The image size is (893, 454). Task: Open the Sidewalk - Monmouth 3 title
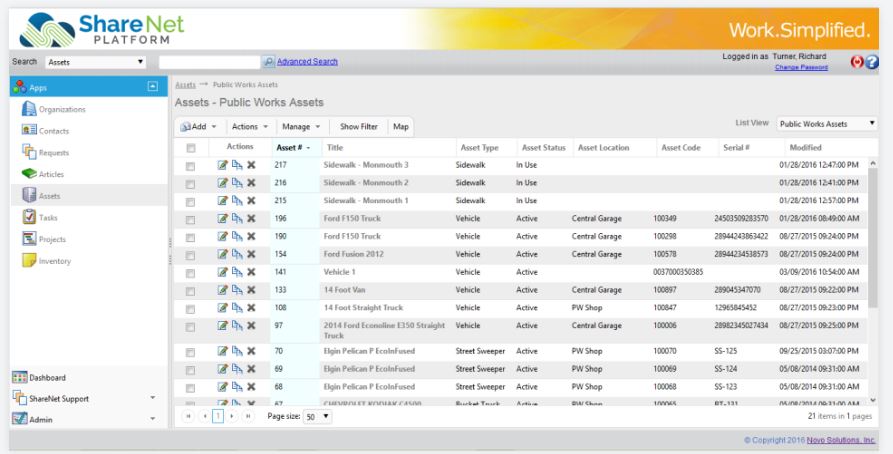[x=366, y=165]
